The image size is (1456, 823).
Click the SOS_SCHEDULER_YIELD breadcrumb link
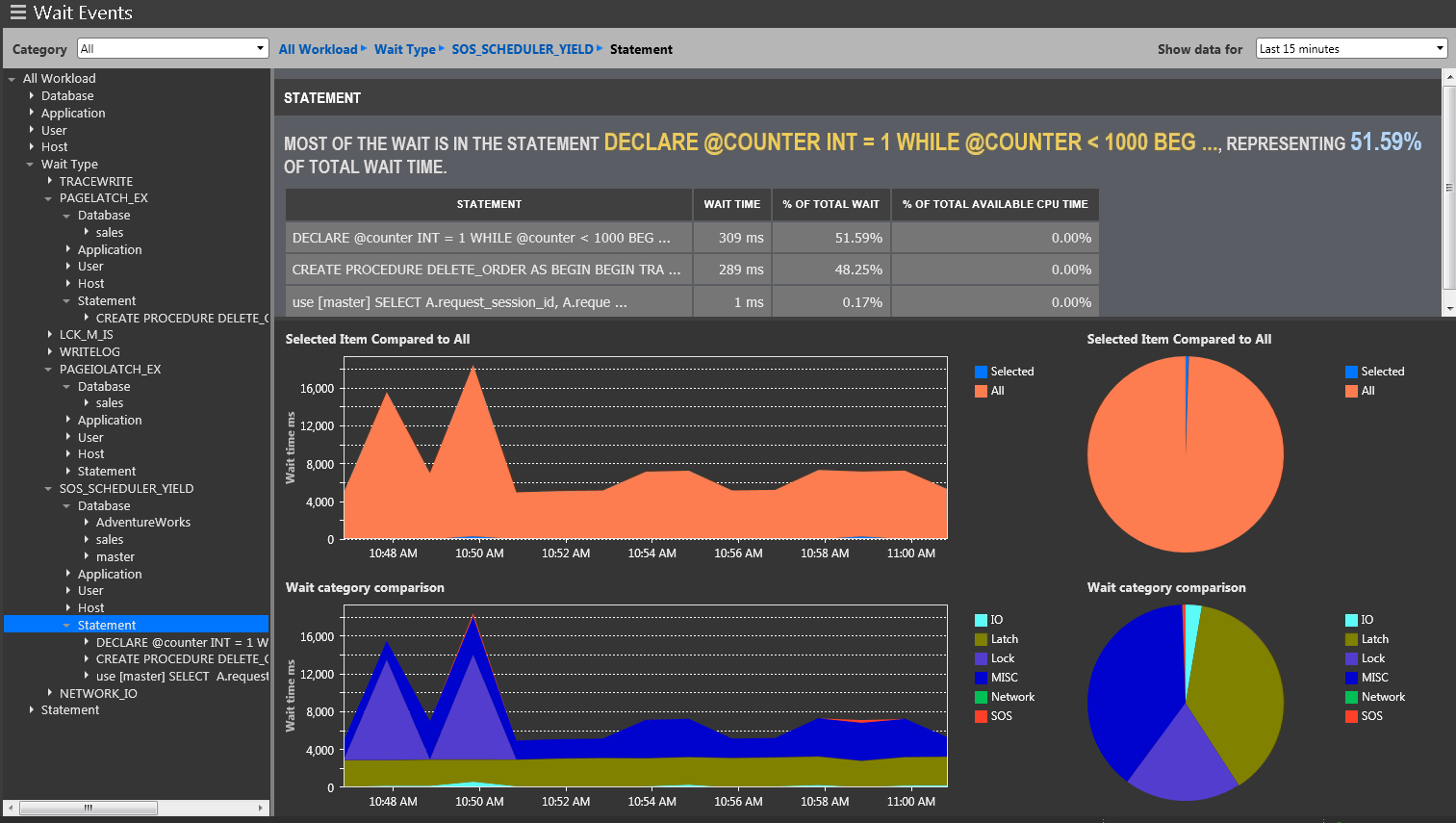(x=522, y=49)
